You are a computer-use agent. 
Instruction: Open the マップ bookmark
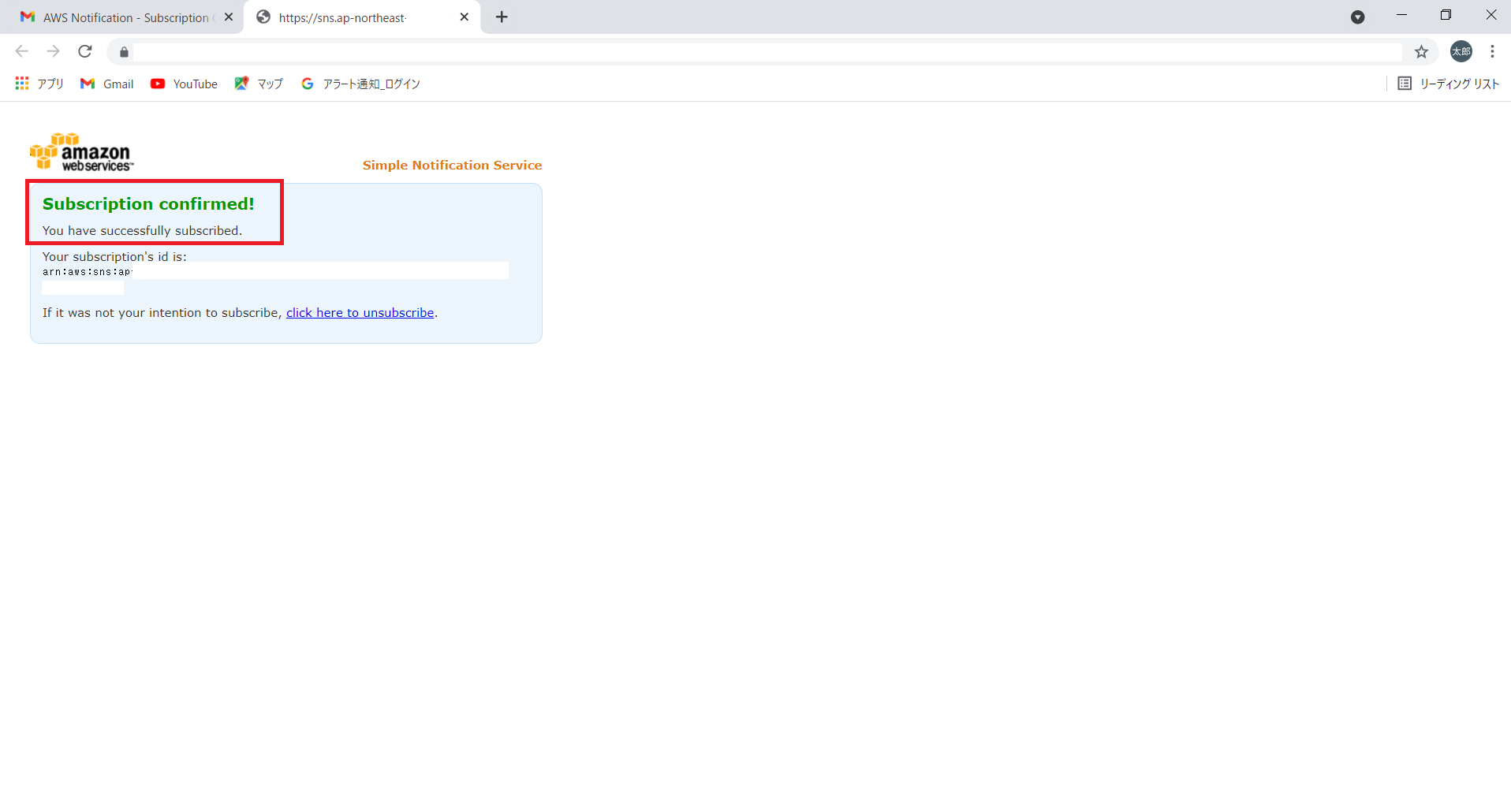tap(259, 84)
